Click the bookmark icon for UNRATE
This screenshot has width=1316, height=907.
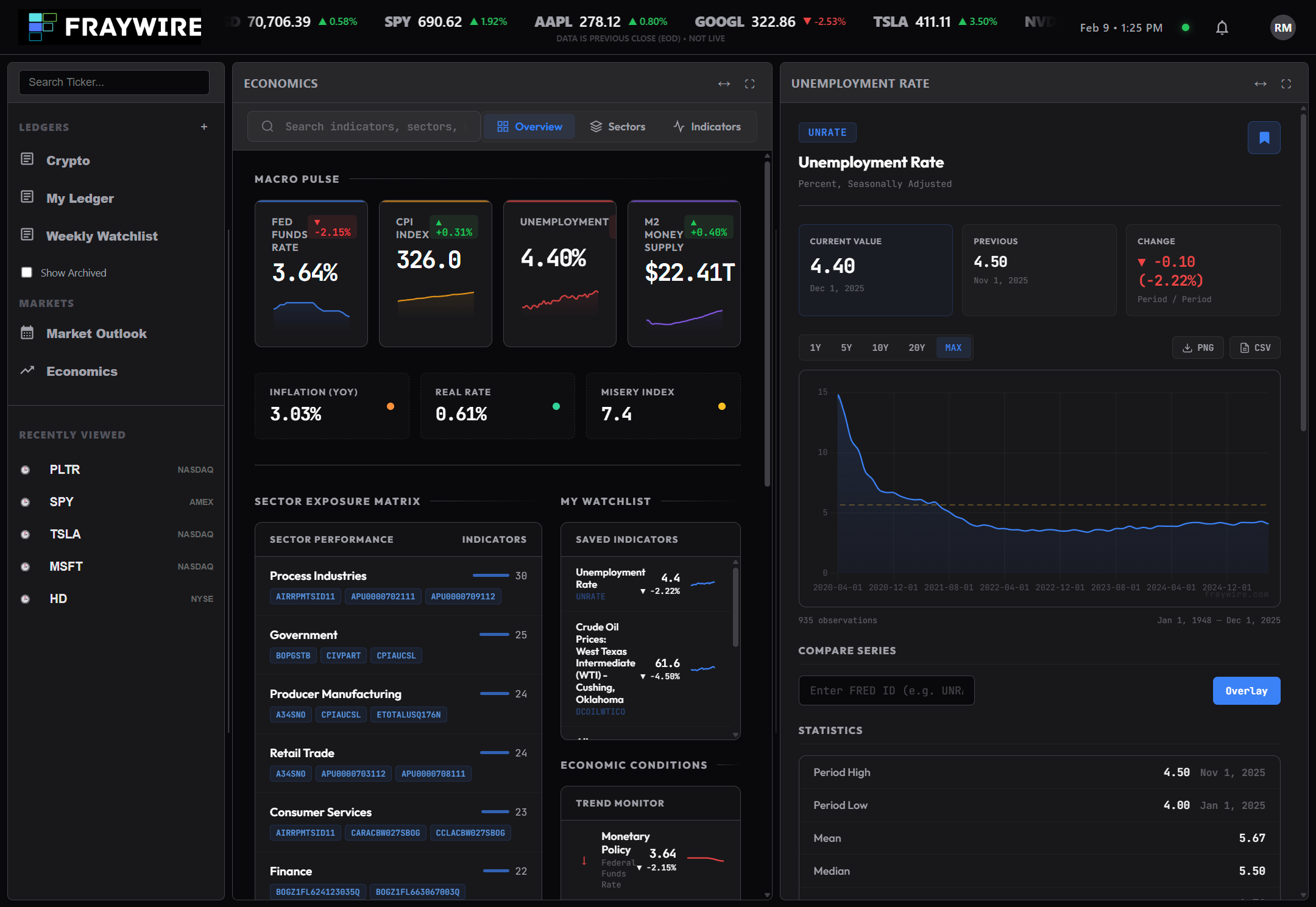(x=1264, y=138)
